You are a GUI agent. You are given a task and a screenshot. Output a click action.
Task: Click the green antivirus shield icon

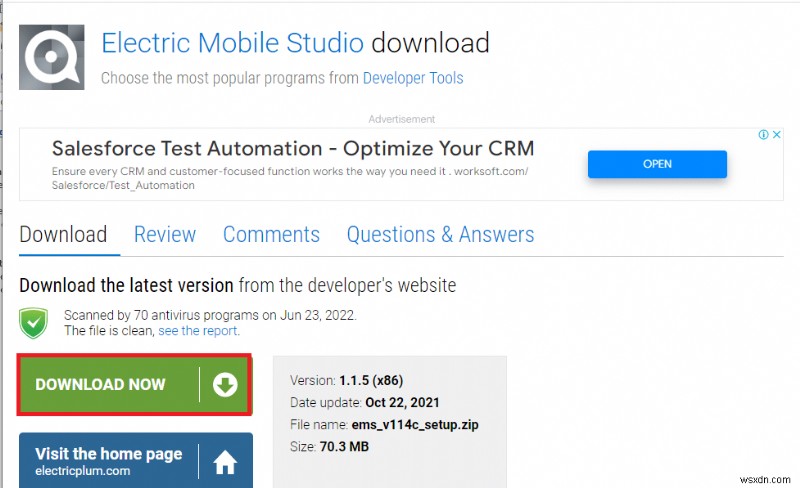(x=35, y=322)
